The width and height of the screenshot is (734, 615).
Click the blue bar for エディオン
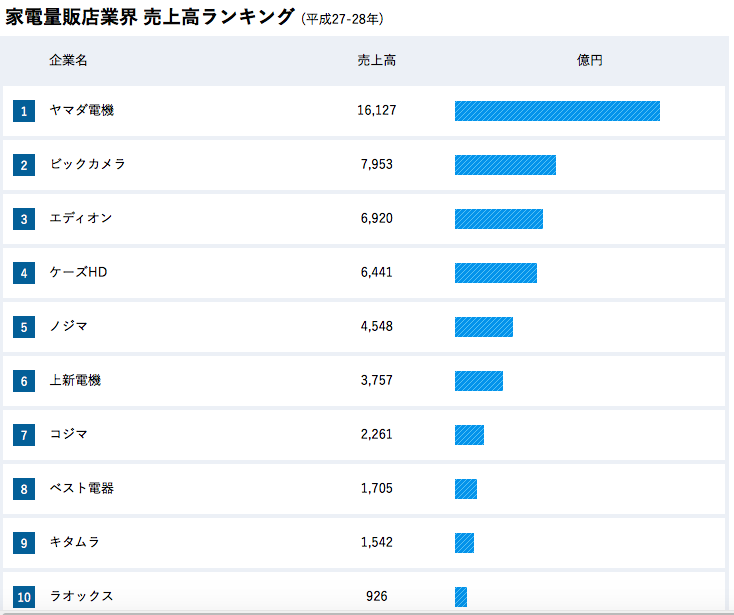[499, 219]
